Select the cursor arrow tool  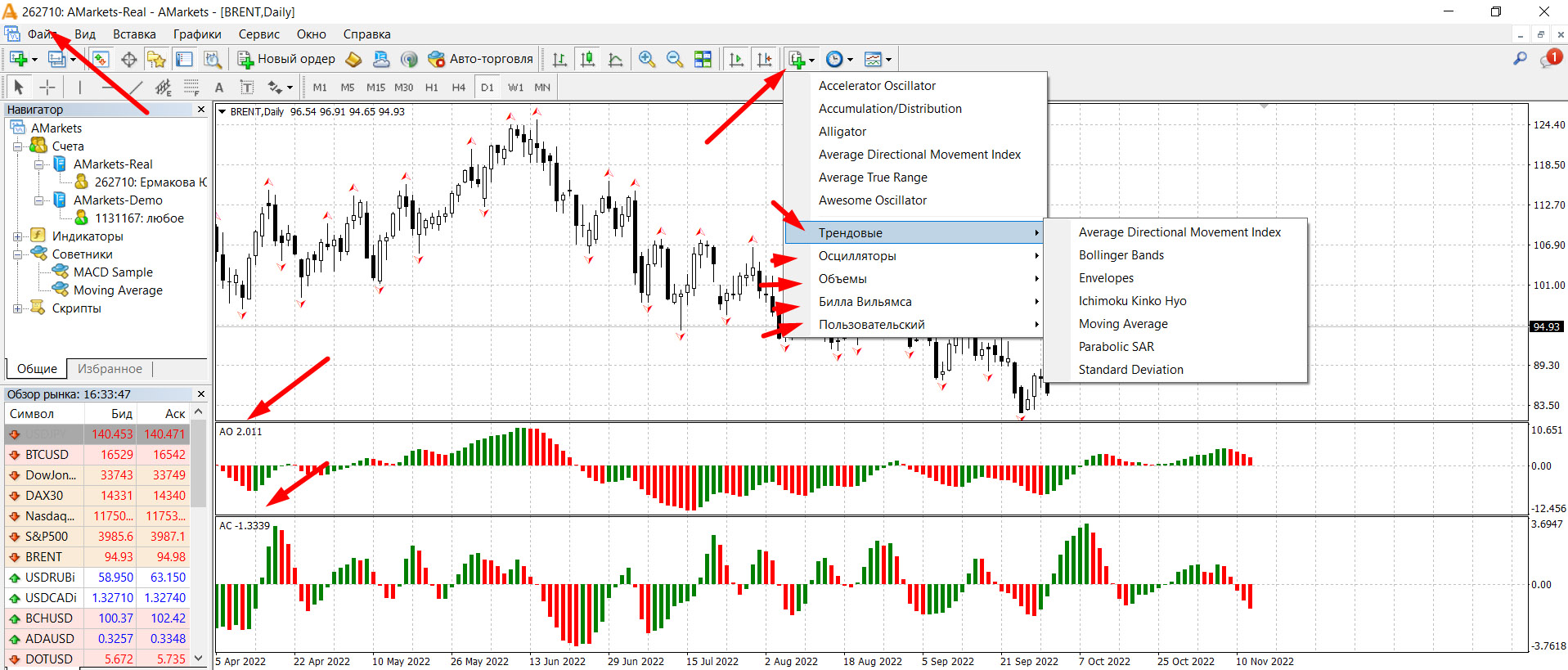coord(19,87)
